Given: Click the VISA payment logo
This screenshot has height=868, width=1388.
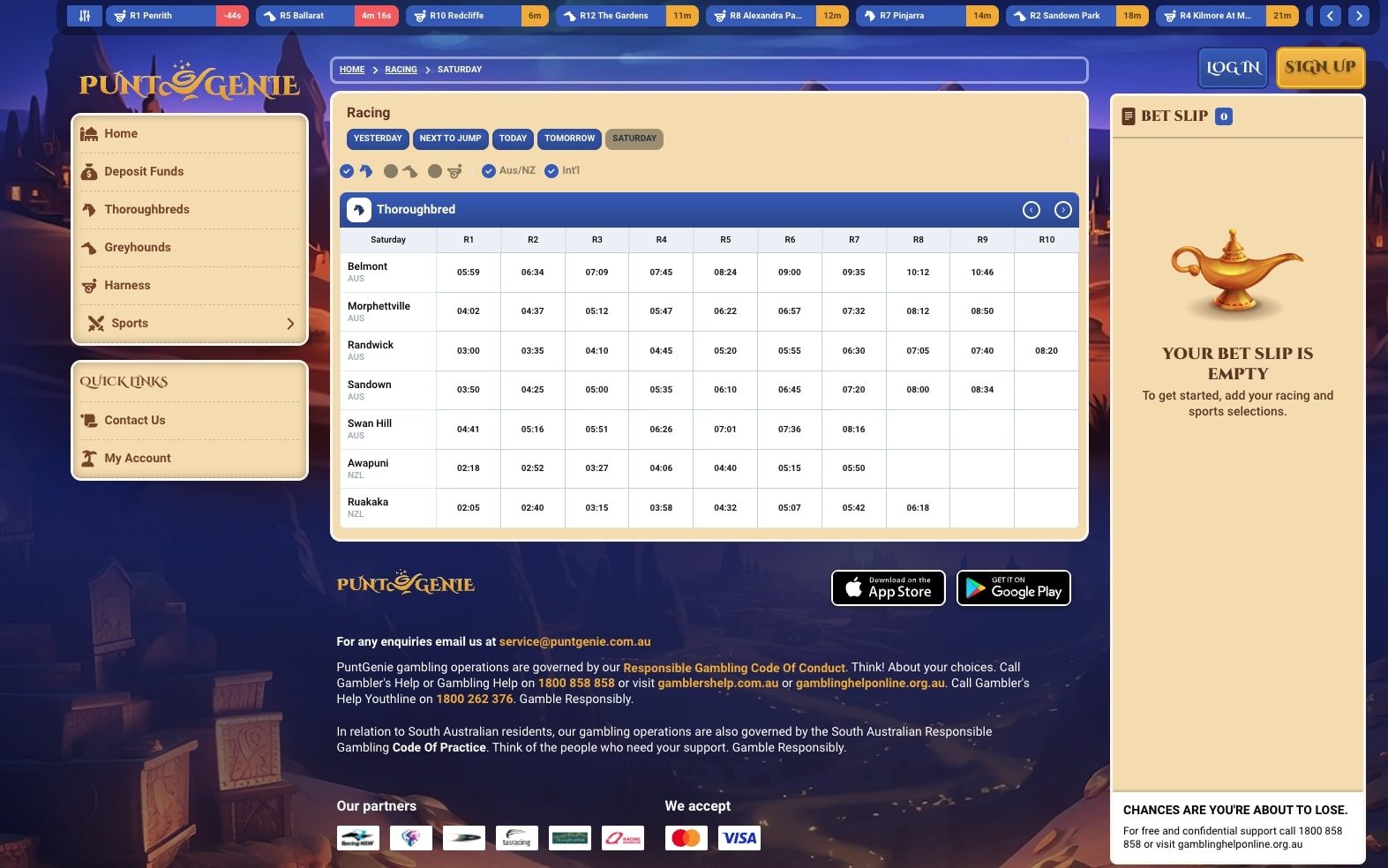Looking at the screenshot, I should click(739, 838).
